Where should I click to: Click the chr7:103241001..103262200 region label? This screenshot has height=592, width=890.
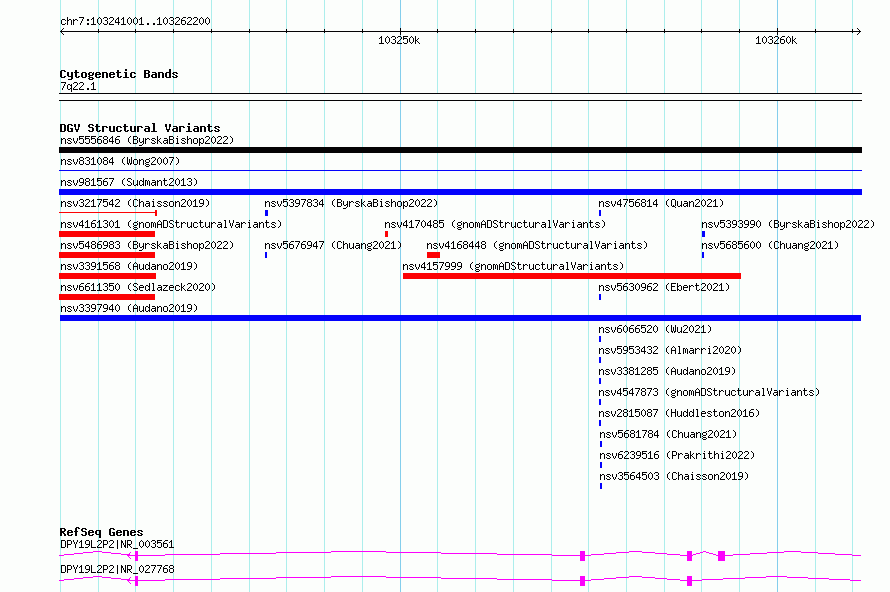click(x=135, y=21)
